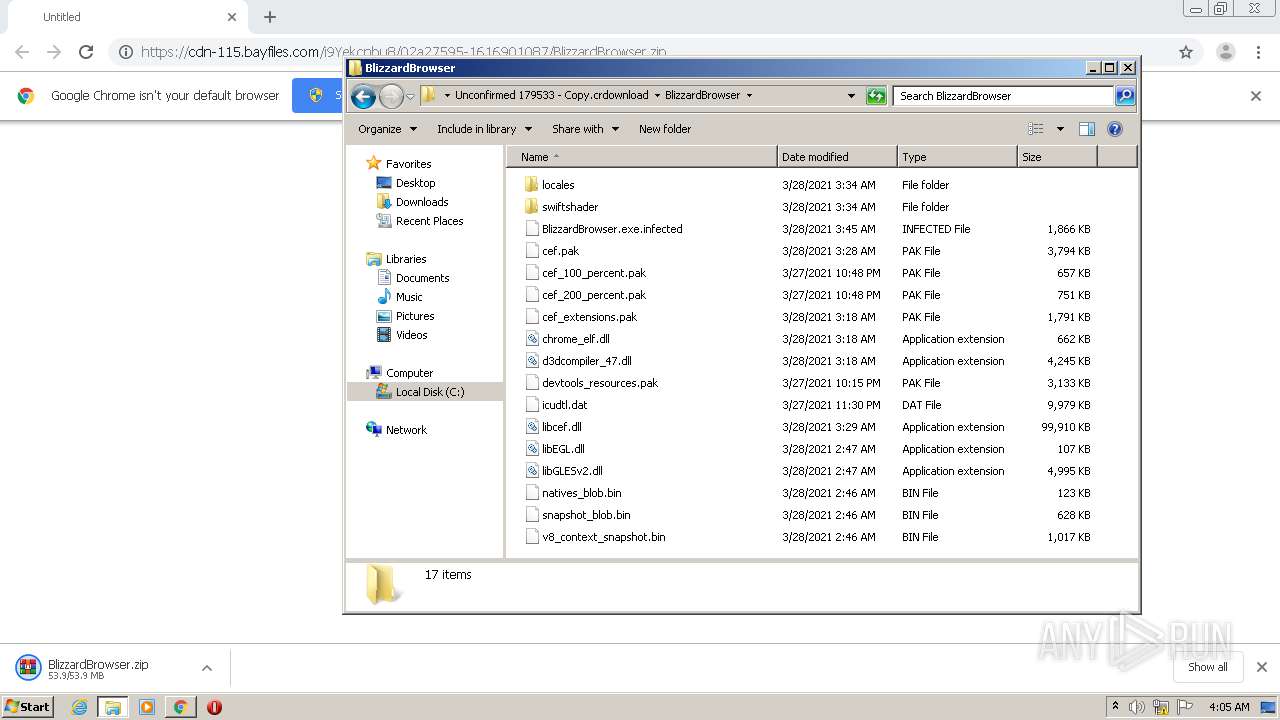Open Explorer help question mark icon
The width and height of the screenshot is (1280, 720).
tap(1115, 129)
